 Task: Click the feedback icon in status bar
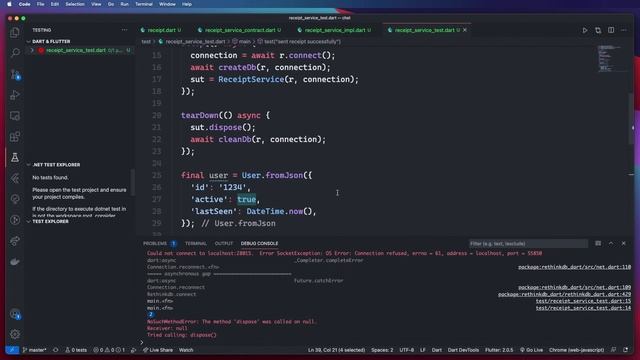pyautogui.click(x=613, y=350)
